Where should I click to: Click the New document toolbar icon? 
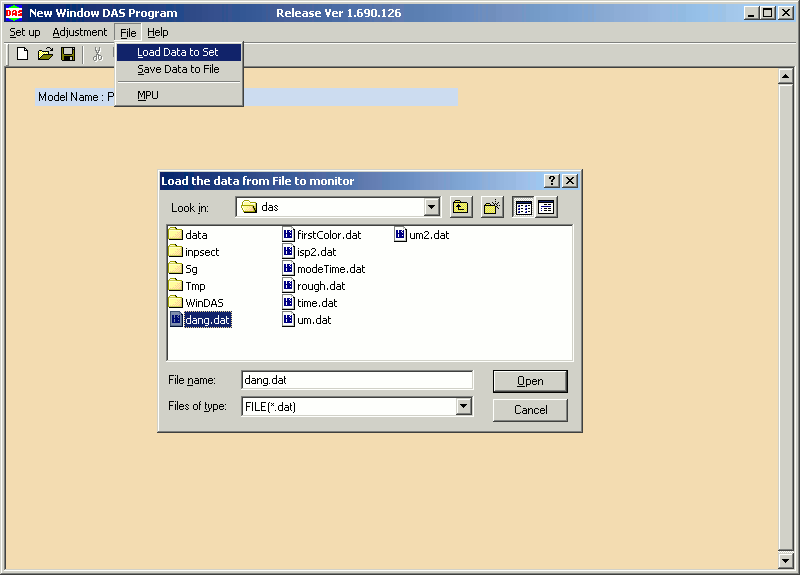click(22, 54)
